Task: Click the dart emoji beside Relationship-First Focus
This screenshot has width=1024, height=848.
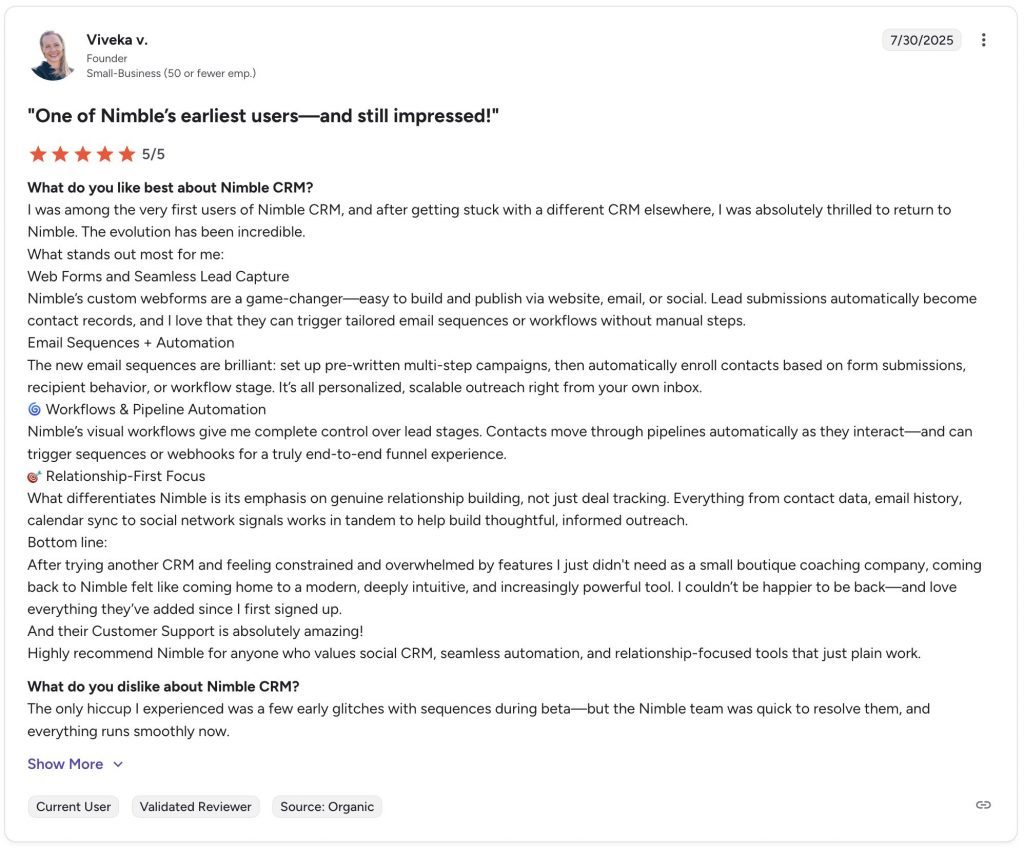Action: pyautogui.click(x=34, y=476)
